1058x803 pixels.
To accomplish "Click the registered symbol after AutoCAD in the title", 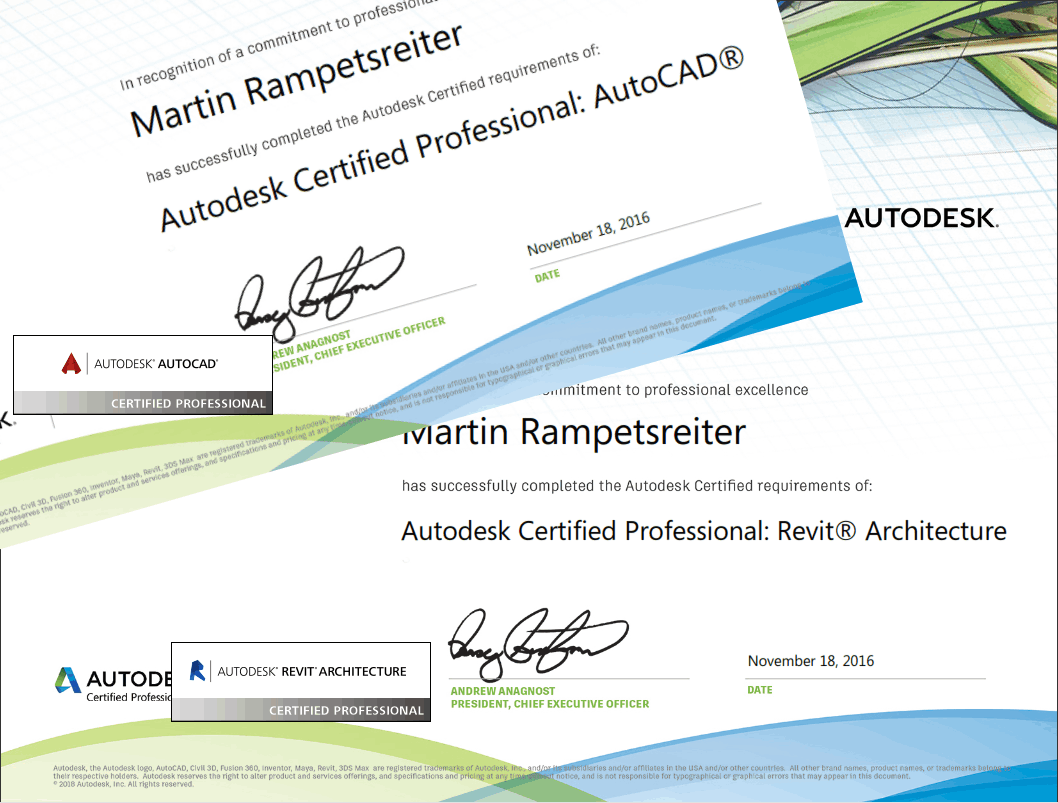I will (730, 62).
